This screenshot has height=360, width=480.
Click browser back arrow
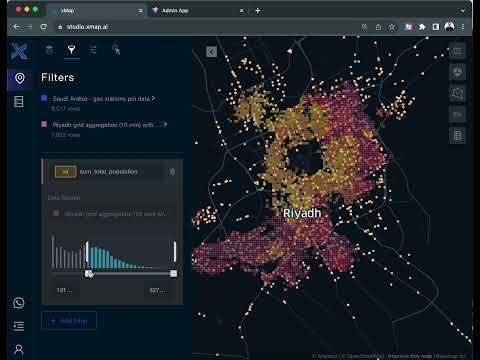click(x=16, y=27)
